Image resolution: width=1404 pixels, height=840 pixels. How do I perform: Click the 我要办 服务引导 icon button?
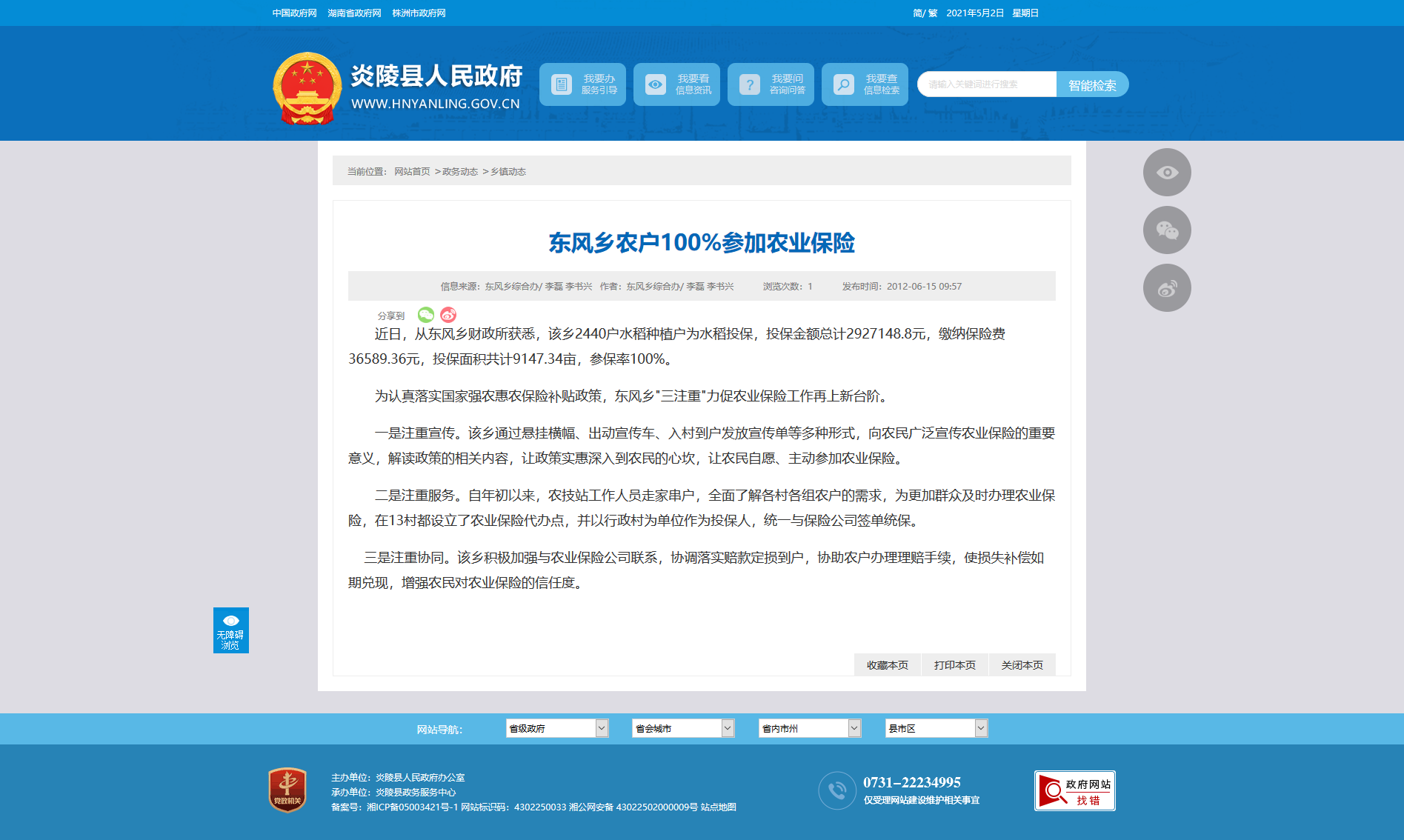pos(582,84)
